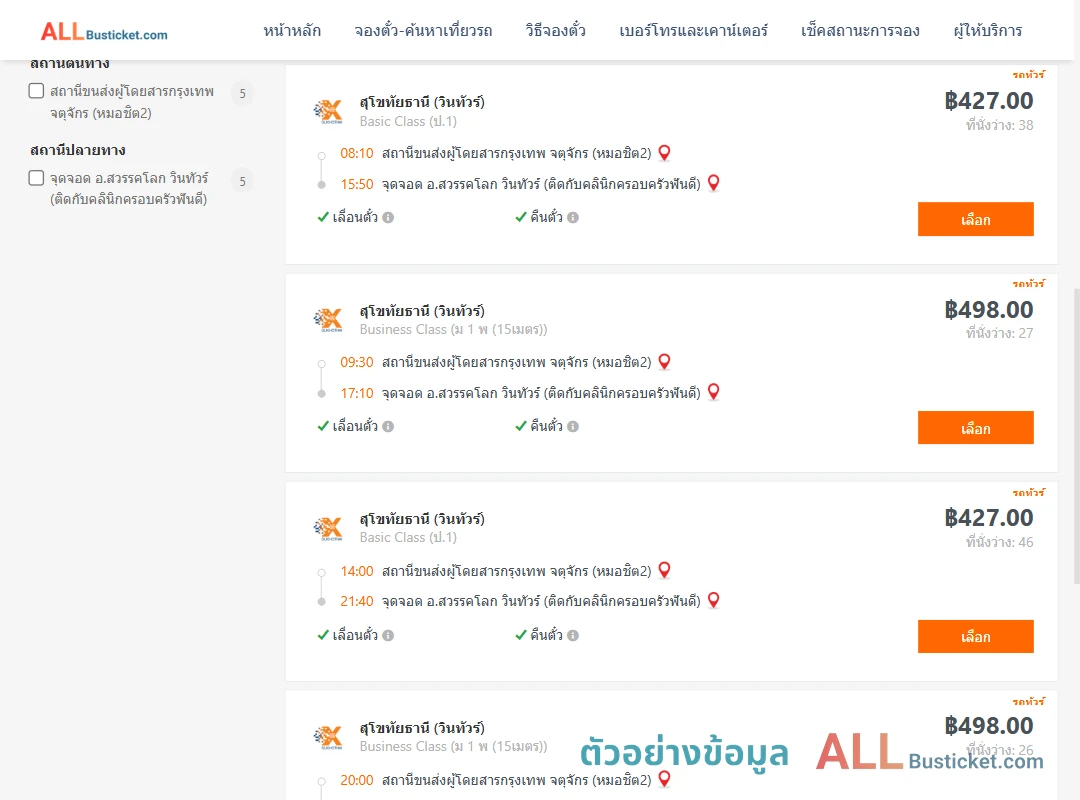Open the หน้าหลัก menu item
Viewport: 1080px width, 800px height.
coord(292,31)
